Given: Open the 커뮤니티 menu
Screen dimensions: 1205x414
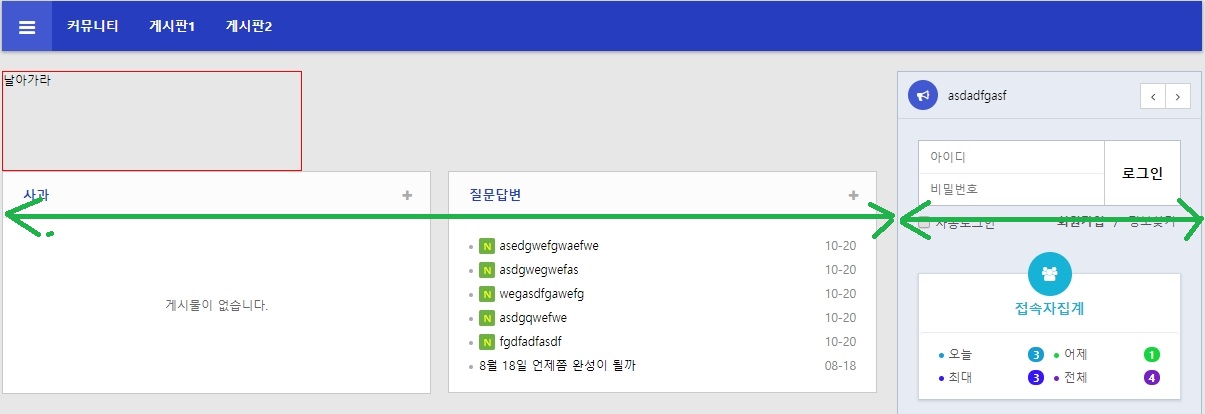Looking at the screenshot, I should 93,26.
